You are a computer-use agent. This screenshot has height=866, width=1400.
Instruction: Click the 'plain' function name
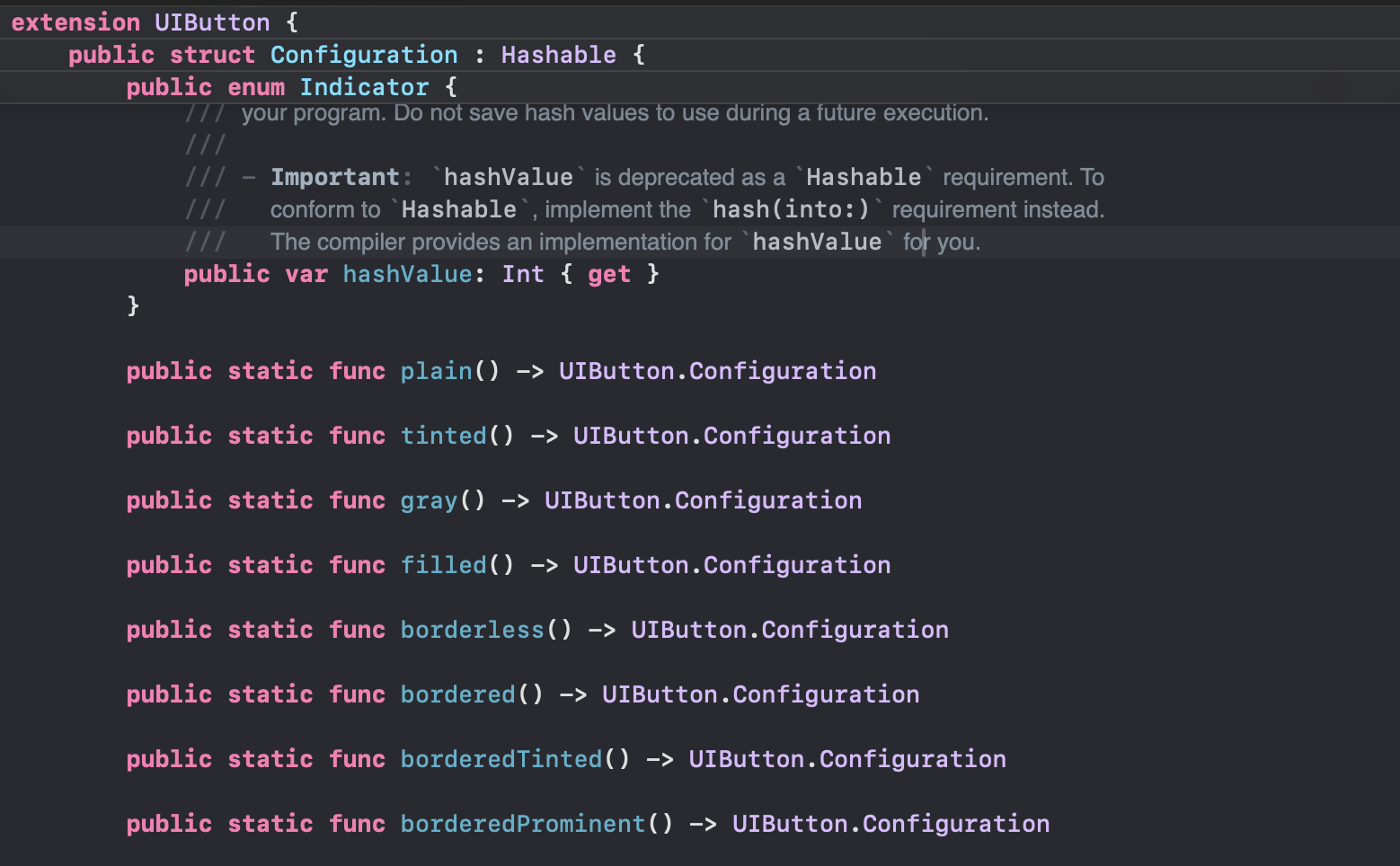coord(437,371)
